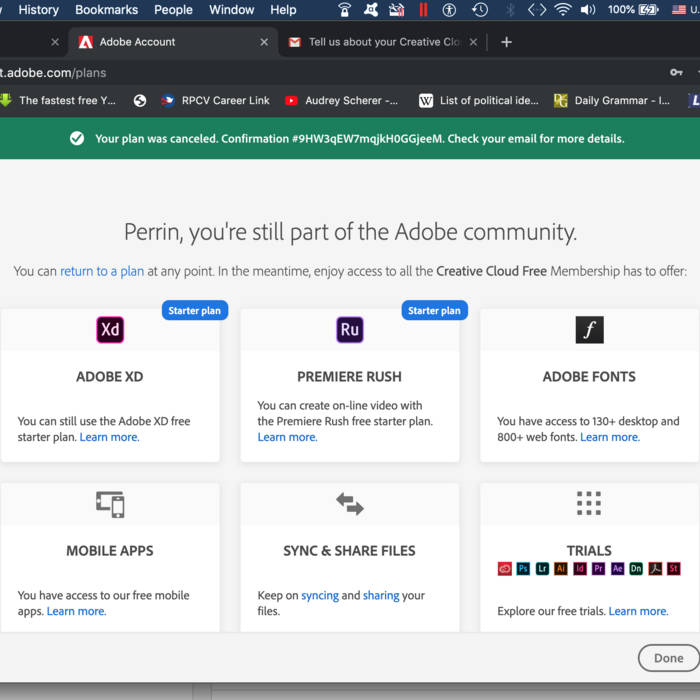
Task: Follow the 'return to a plan' link
Action: 102,271
